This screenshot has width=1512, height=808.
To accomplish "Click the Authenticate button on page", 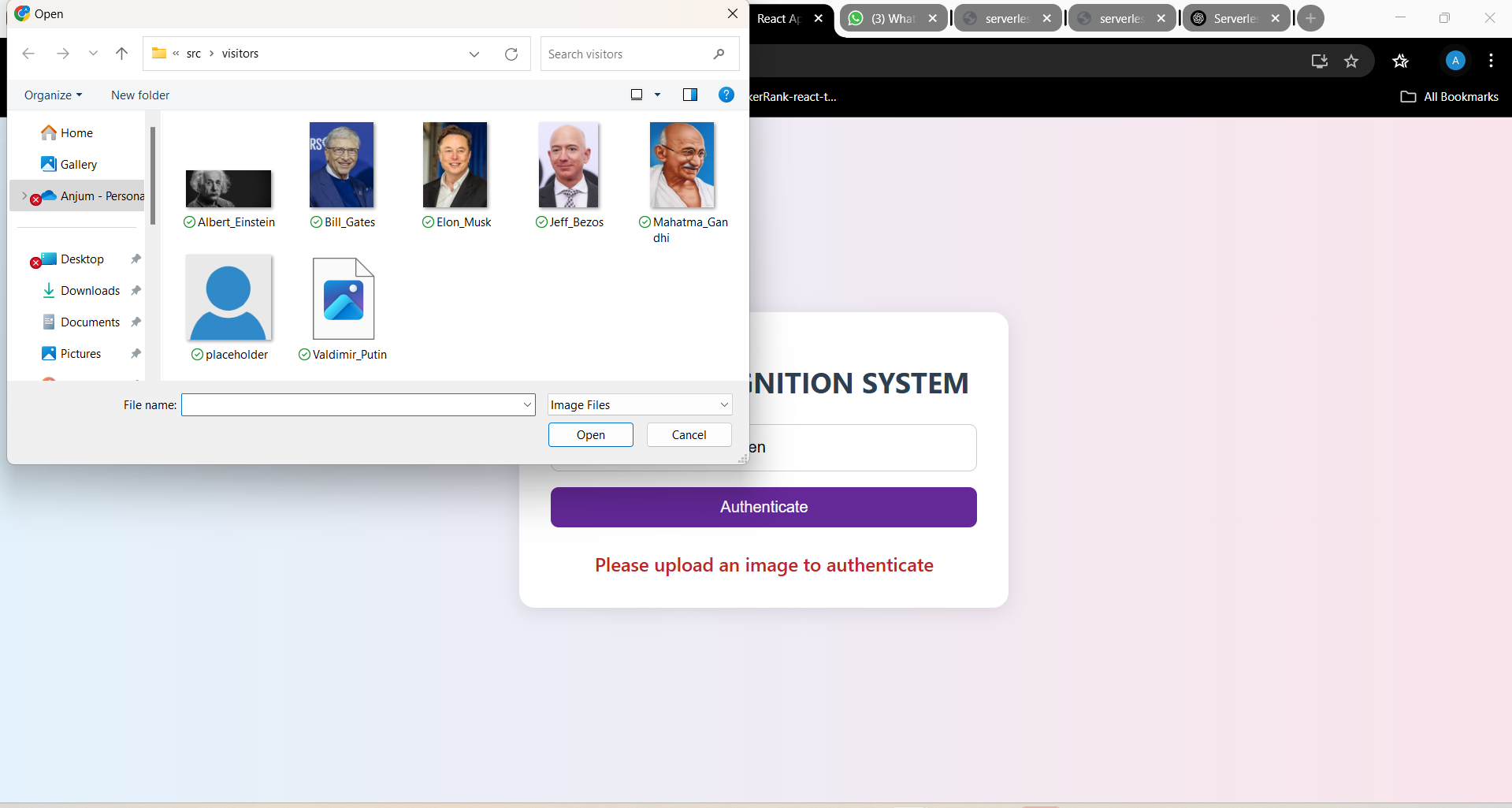I will click(x=763, y=507).
